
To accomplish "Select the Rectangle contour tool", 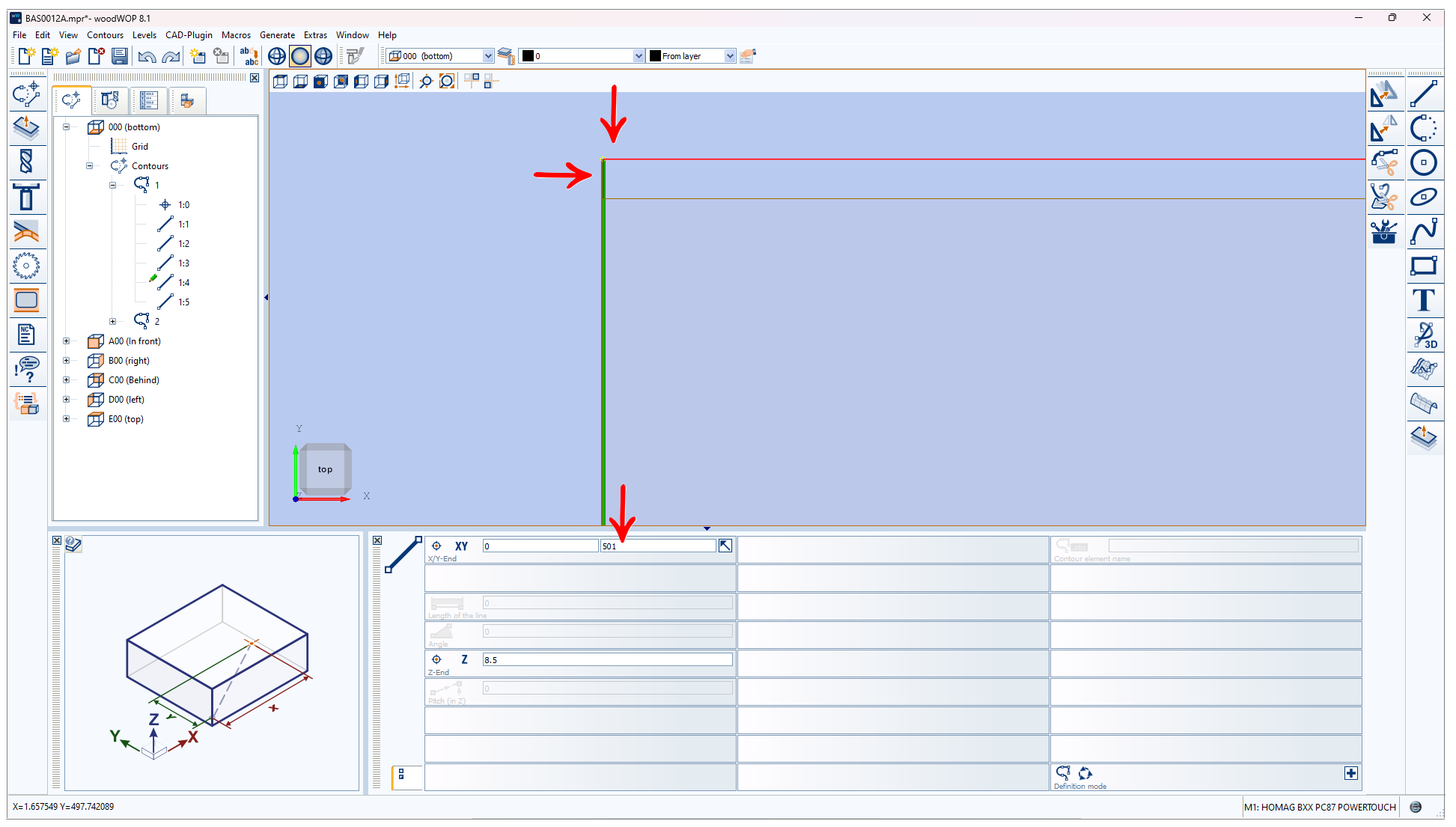I will coord(1423,266).
